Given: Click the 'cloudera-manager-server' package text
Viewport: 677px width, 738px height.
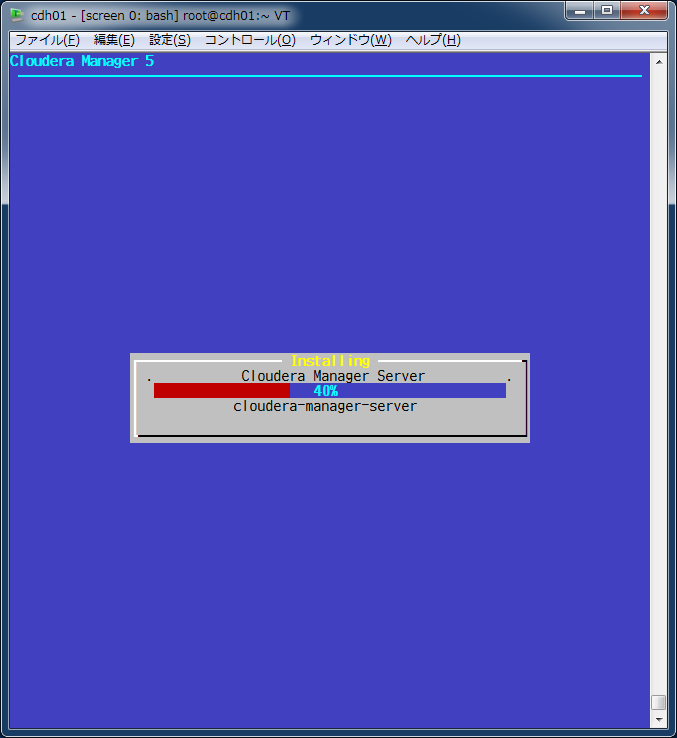Looking at the screenshot, I should [325, 406].
